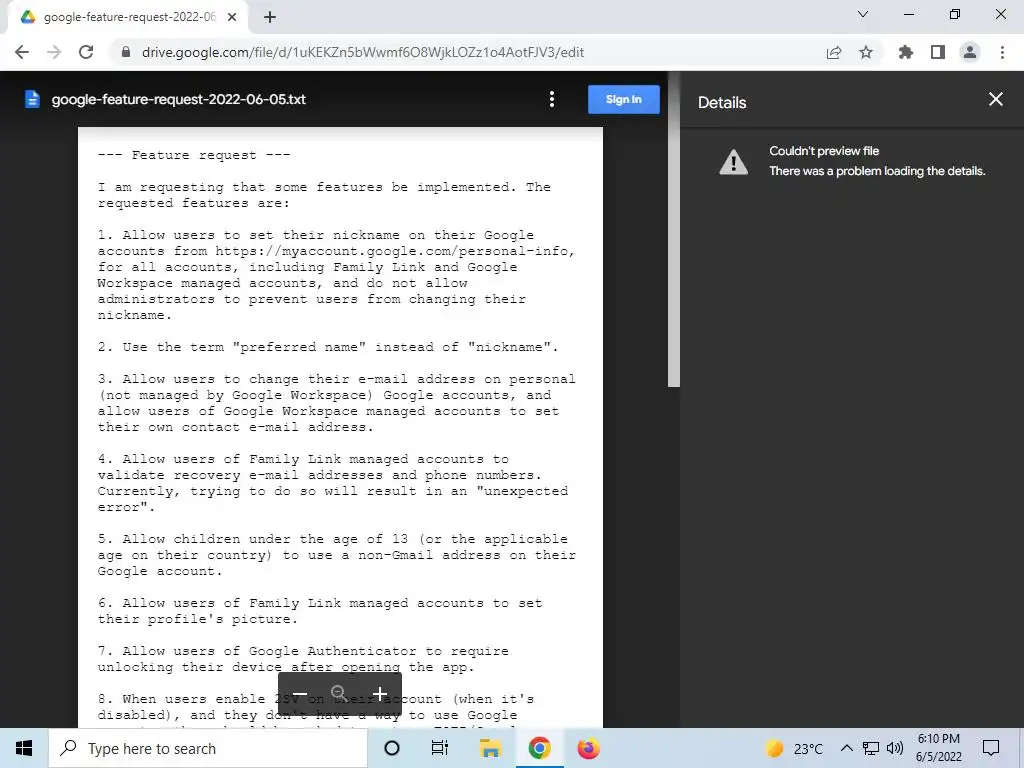The width and height of the screenshot is (1024, 768).
Task: Click item 6 about profile's picture
Action: 320,611
